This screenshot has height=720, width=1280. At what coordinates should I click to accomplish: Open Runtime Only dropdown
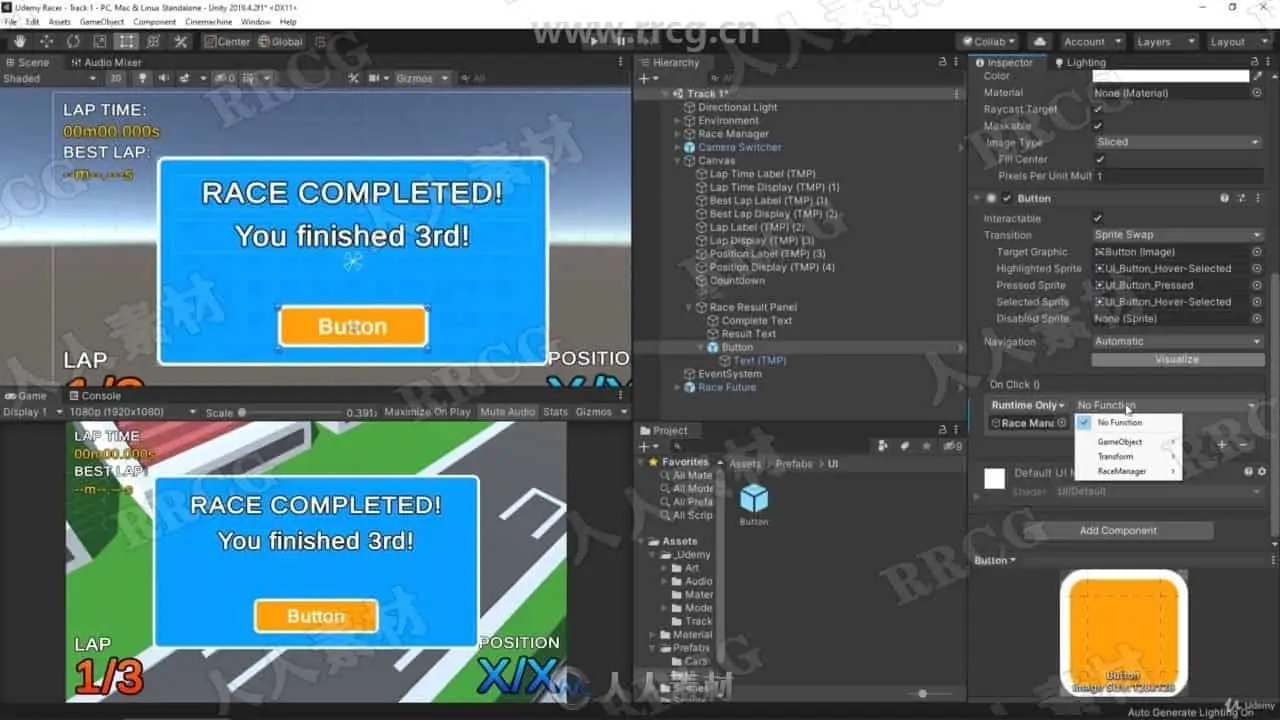[1028, 405]
